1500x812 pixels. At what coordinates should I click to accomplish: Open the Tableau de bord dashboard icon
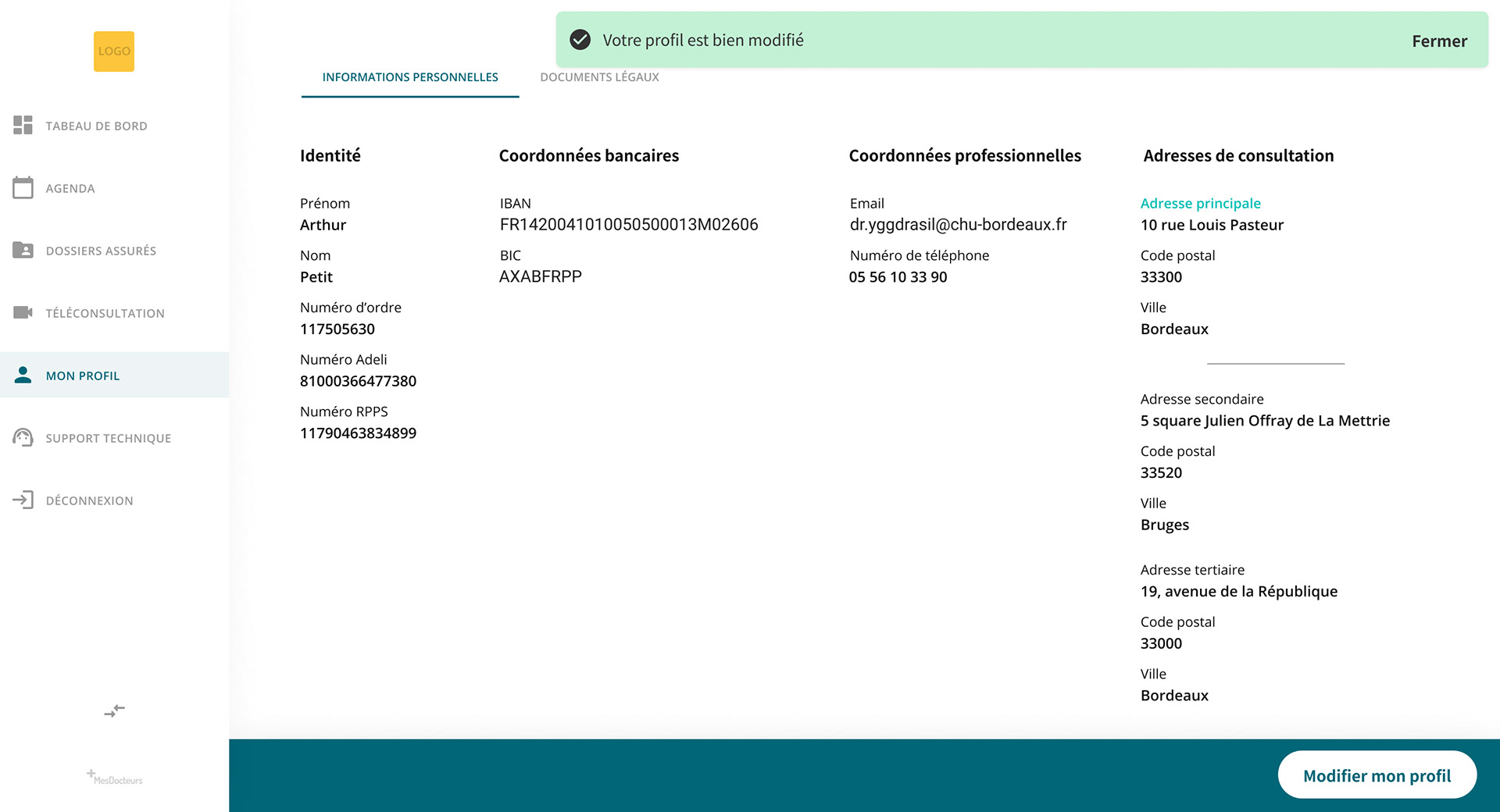pyautogui.click(x=23, y=125)
